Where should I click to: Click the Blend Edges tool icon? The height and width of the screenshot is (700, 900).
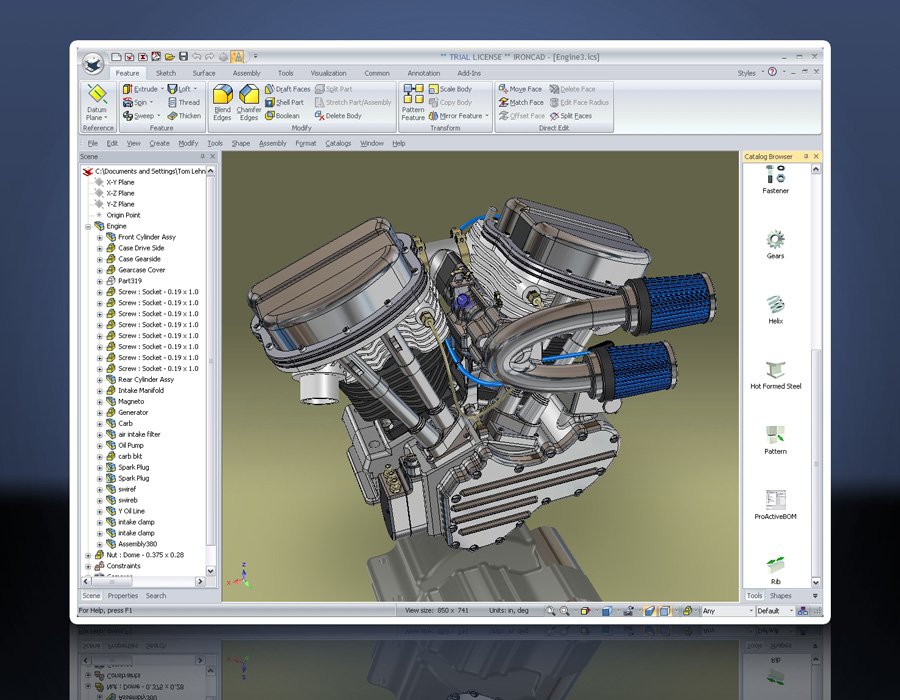pos(222,96)
